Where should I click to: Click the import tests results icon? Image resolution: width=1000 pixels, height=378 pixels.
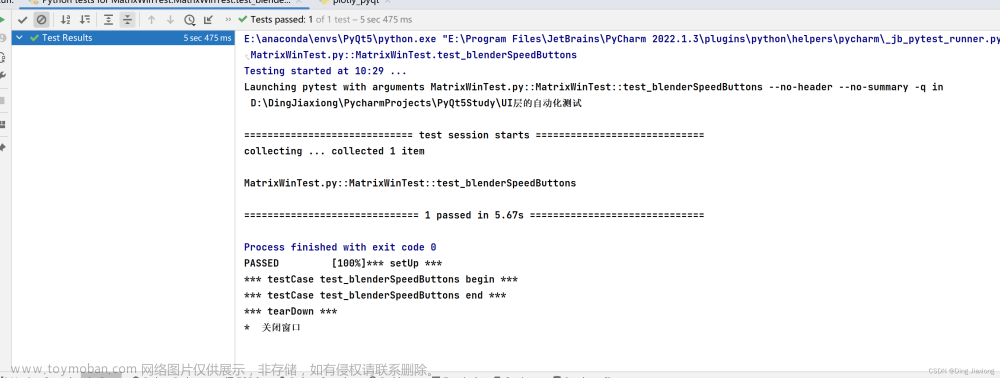coord(208,20)
